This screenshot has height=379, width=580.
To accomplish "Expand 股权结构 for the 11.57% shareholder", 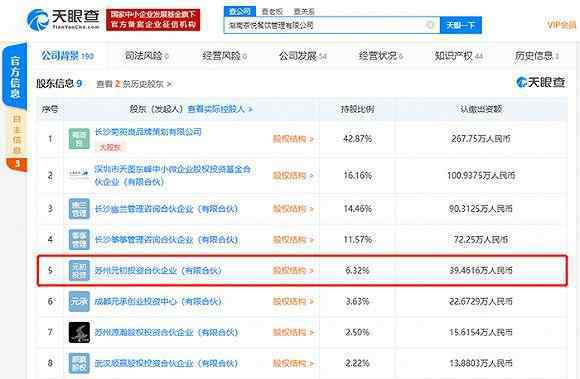I will pyautogui.click(x=293, y=240).
